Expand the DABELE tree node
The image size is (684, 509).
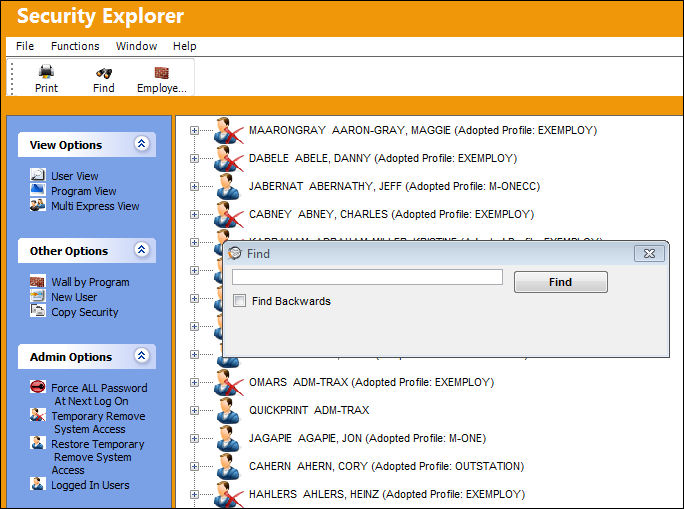coord(195,158)
